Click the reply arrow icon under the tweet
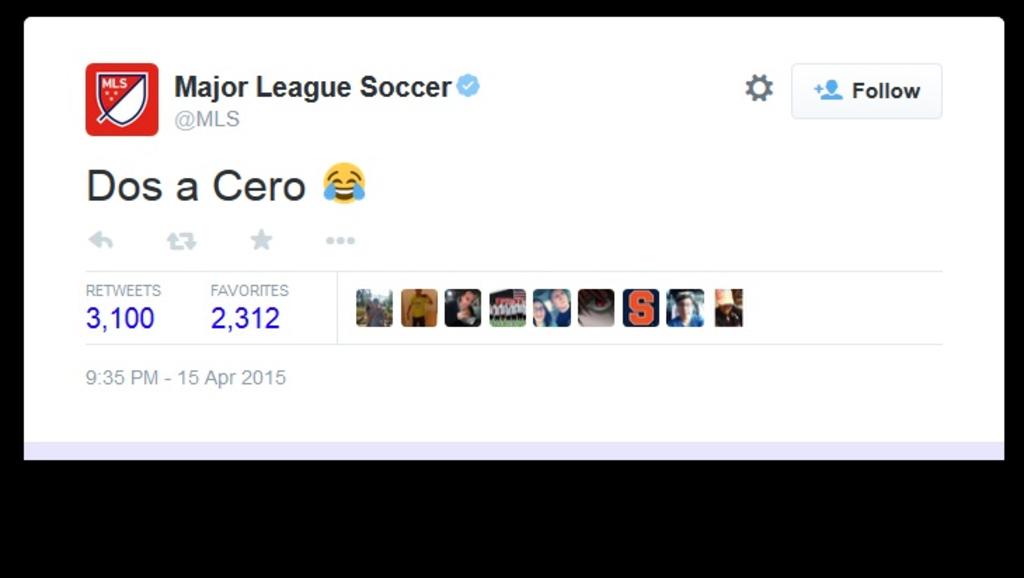Viewport: 1024px width, 578px height. point(101,240)
